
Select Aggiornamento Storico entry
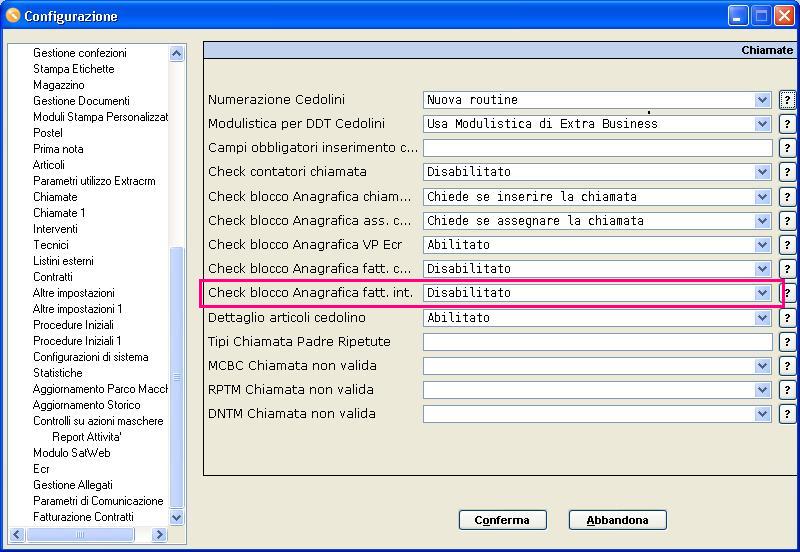point(86,405)
